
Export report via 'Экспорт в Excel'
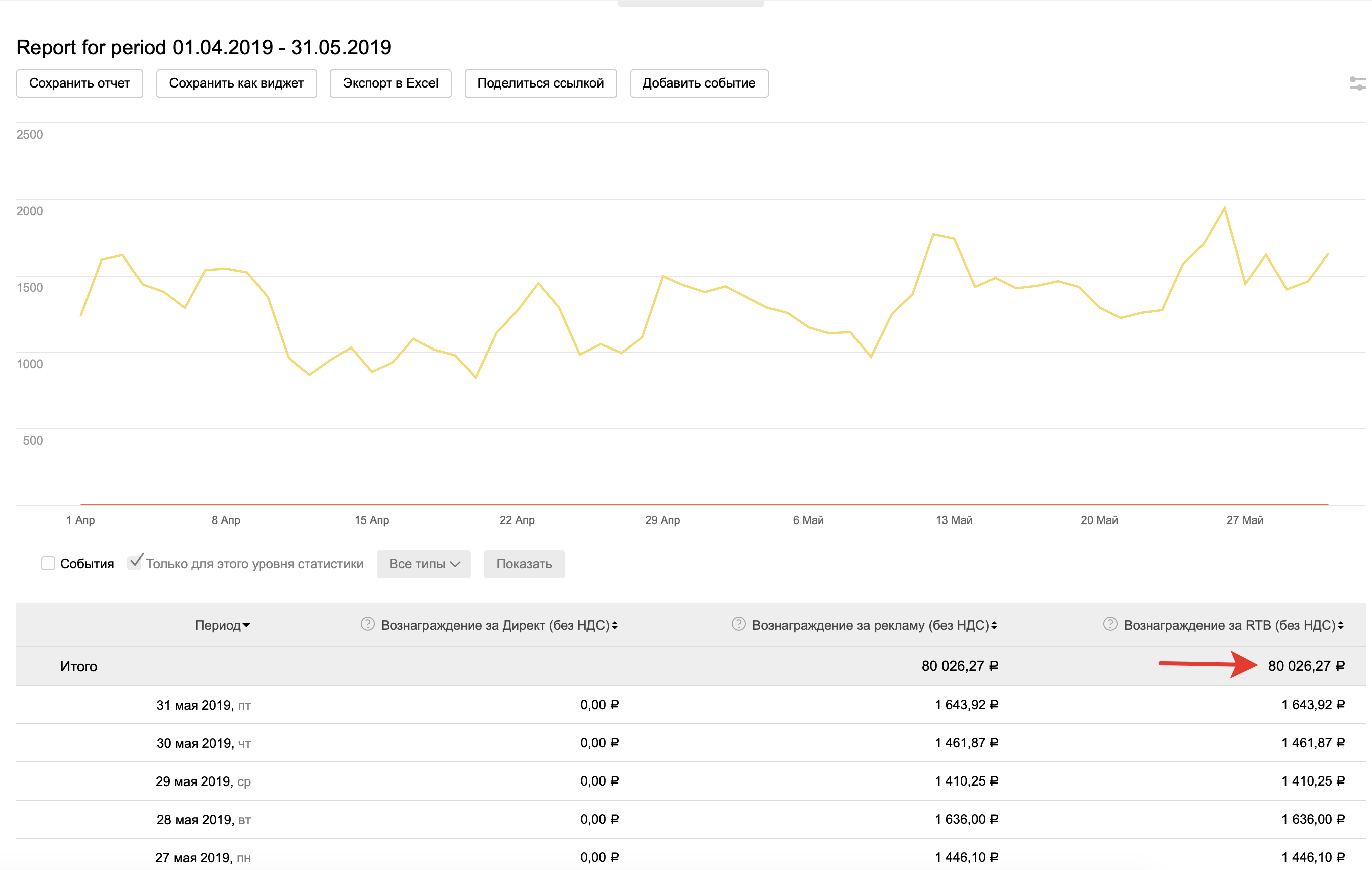[x=390, y=84]
